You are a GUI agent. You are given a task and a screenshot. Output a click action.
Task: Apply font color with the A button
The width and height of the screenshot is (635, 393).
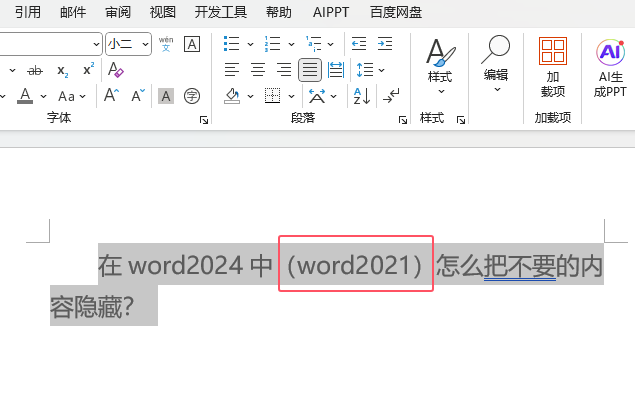click(25, 96)
